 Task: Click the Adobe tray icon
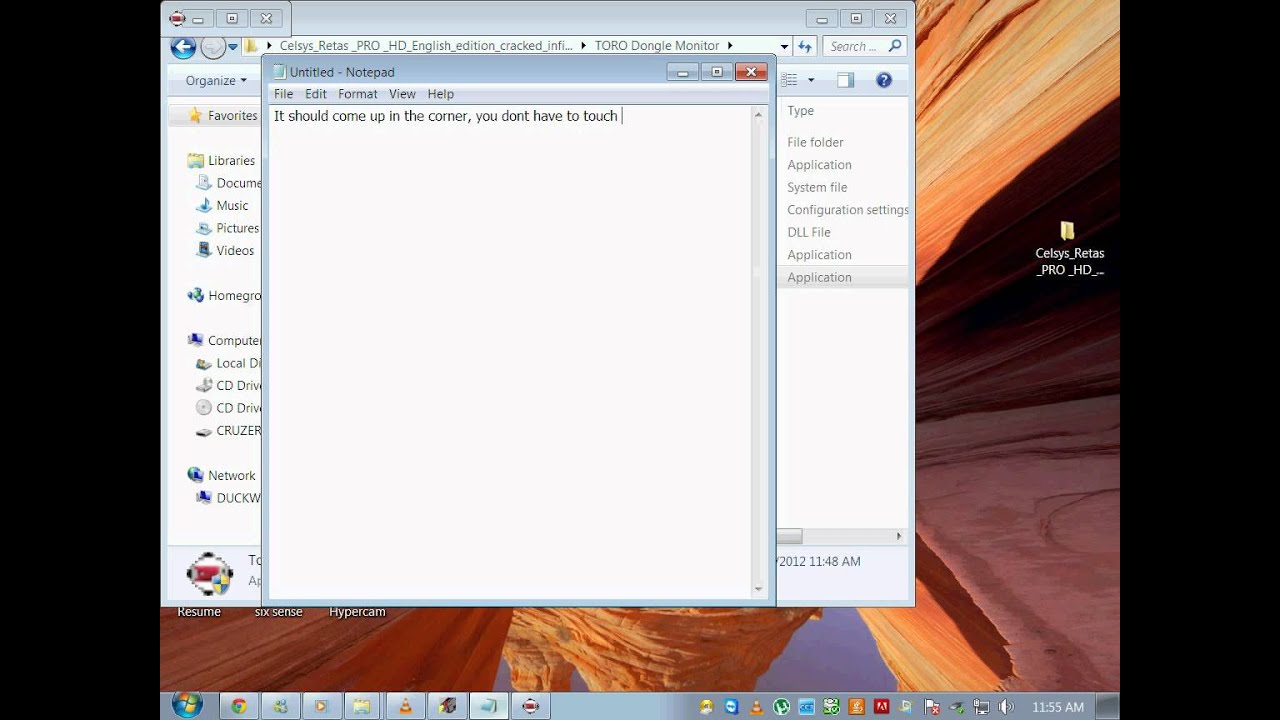tap(881, 707)
